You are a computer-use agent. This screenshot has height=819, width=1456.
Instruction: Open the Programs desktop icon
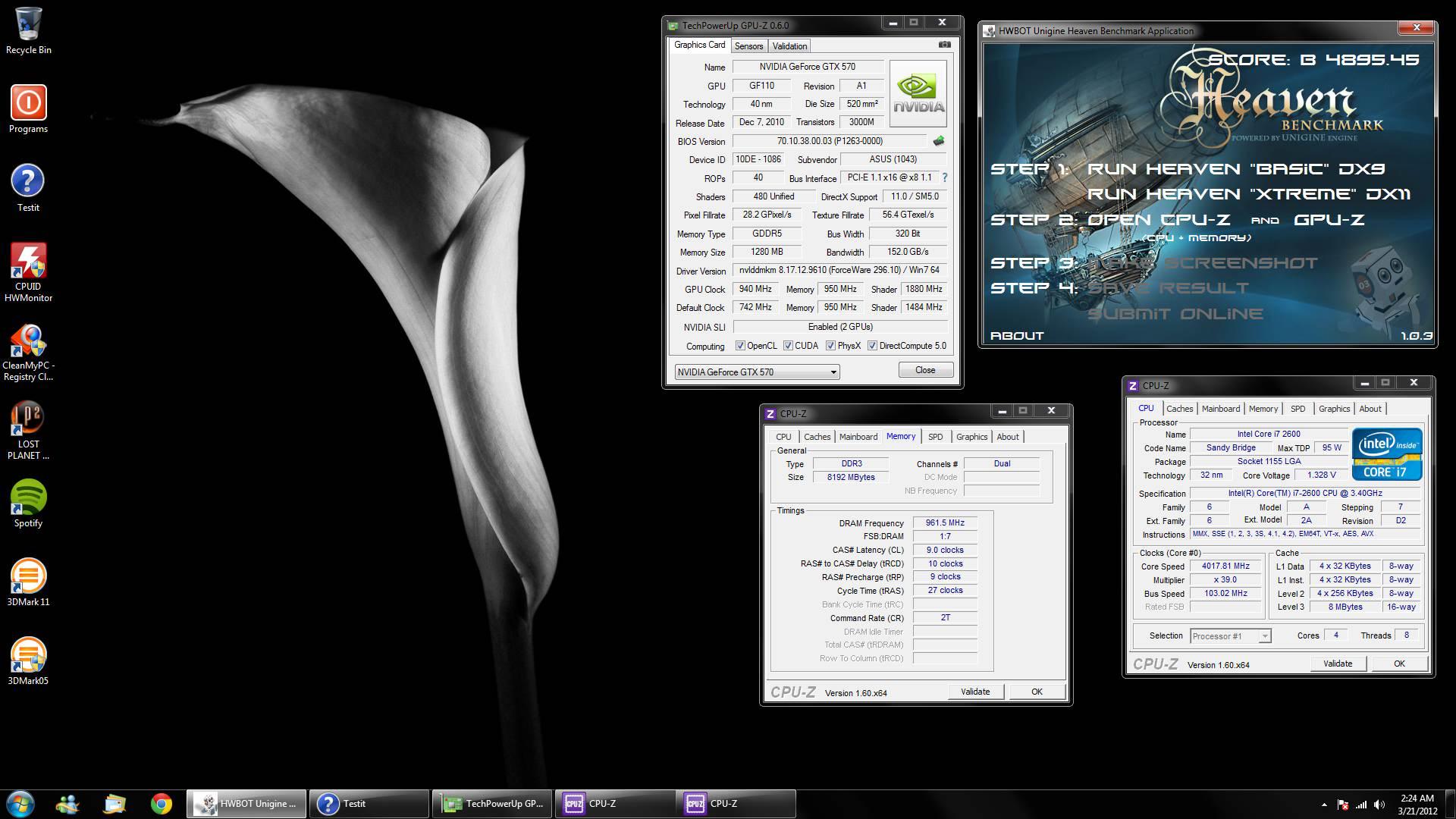tap(28, 109)
